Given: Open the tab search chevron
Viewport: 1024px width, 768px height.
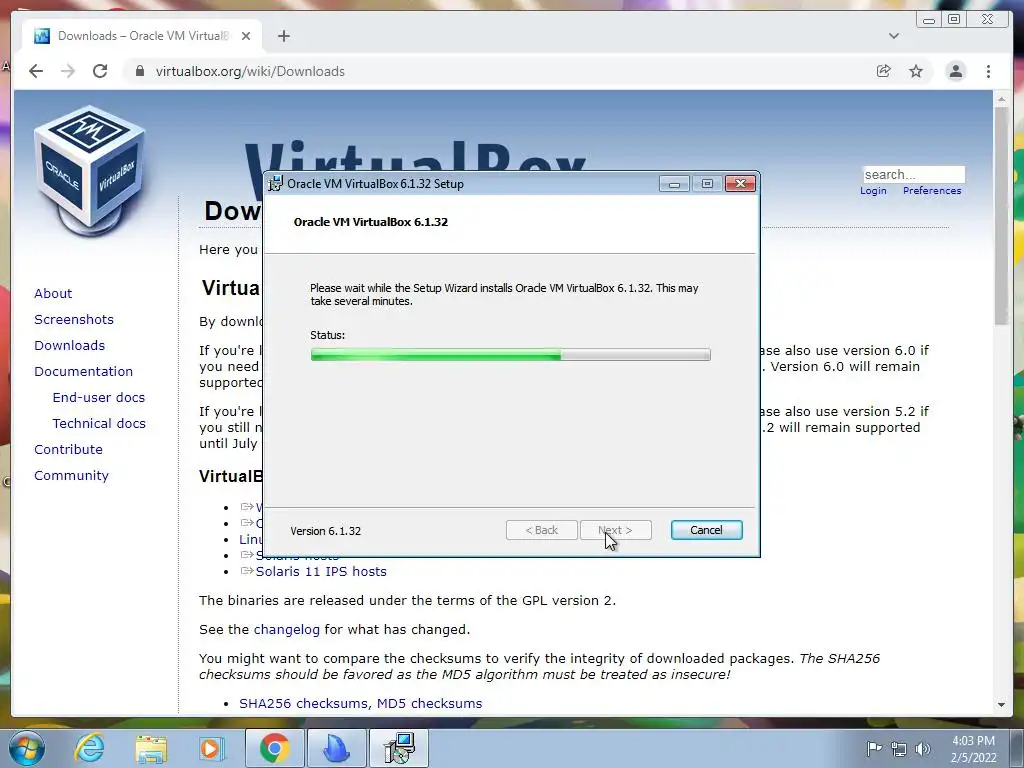Looking at the screenshot, I should pyautogui.click(x=893, y=36).
